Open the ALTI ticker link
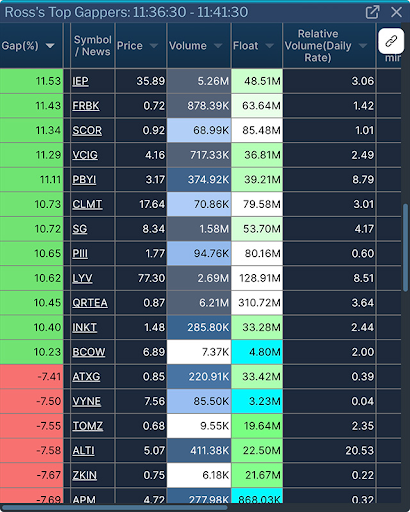410x512 pixels. [83, 451]
